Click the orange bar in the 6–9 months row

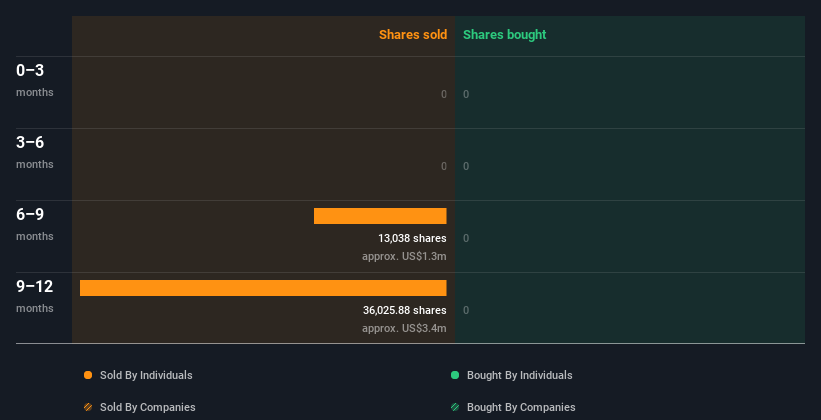(x=380, y=216)
